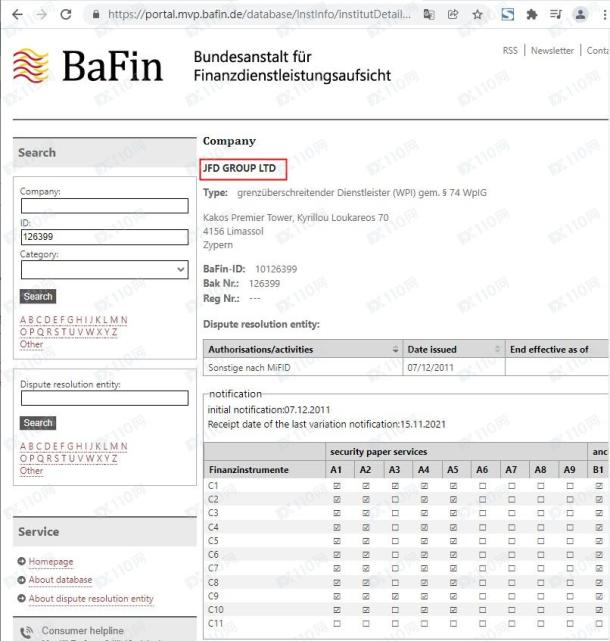Toggle the C11 A1 checkbox
The image size is (610, 641).
pos(337,624)
